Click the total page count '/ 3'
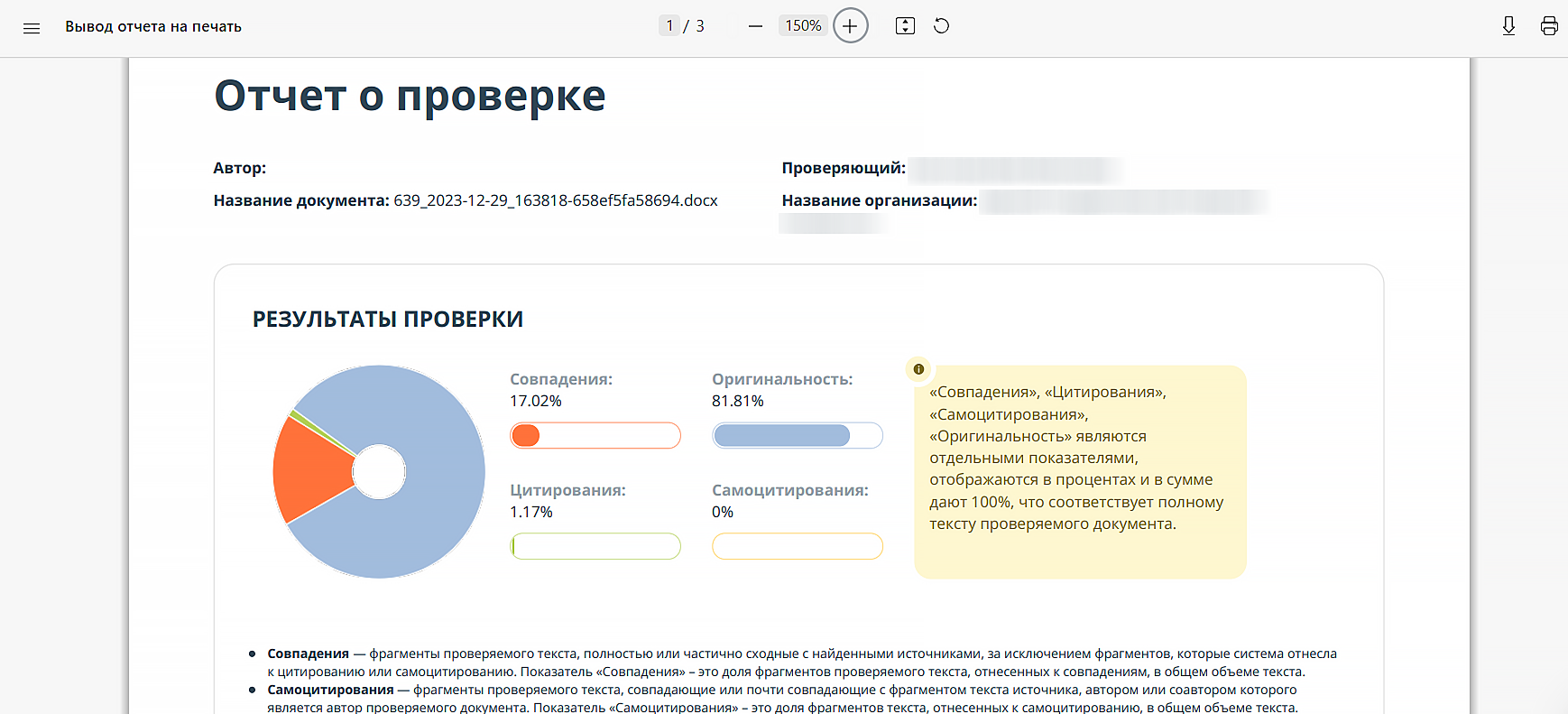 coord(694,26)
